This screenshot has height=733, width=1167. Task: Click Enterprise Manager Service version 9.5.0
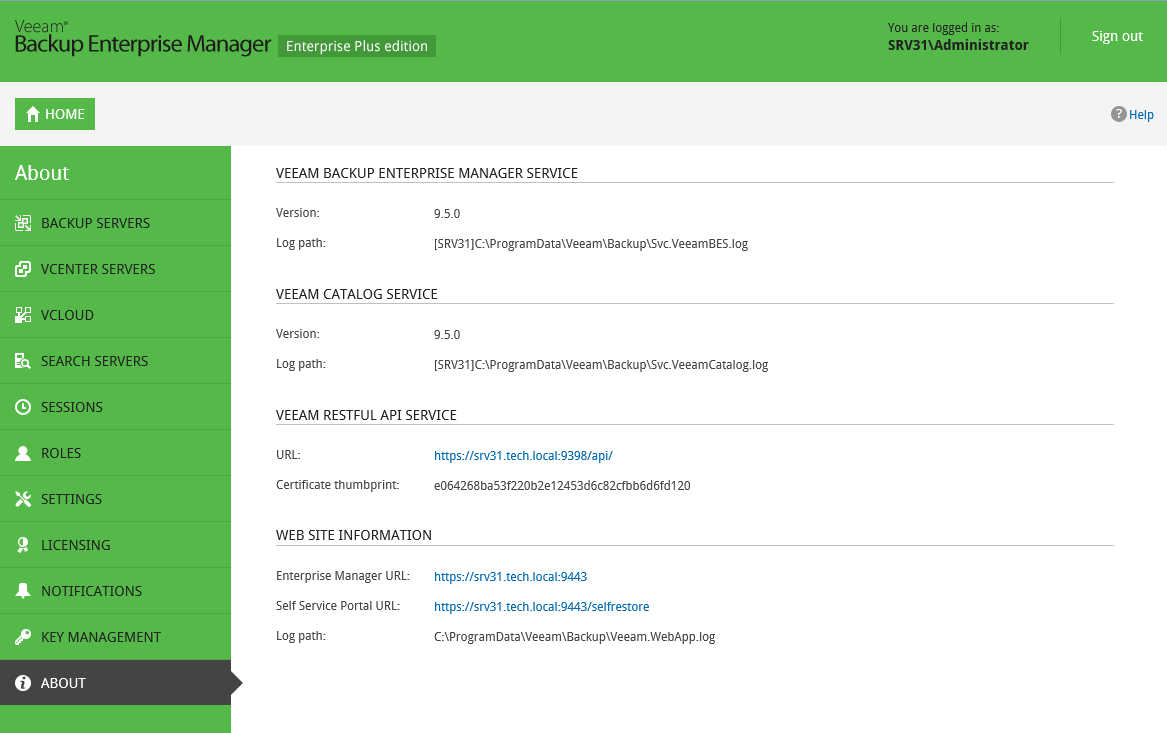pos(447,214)
